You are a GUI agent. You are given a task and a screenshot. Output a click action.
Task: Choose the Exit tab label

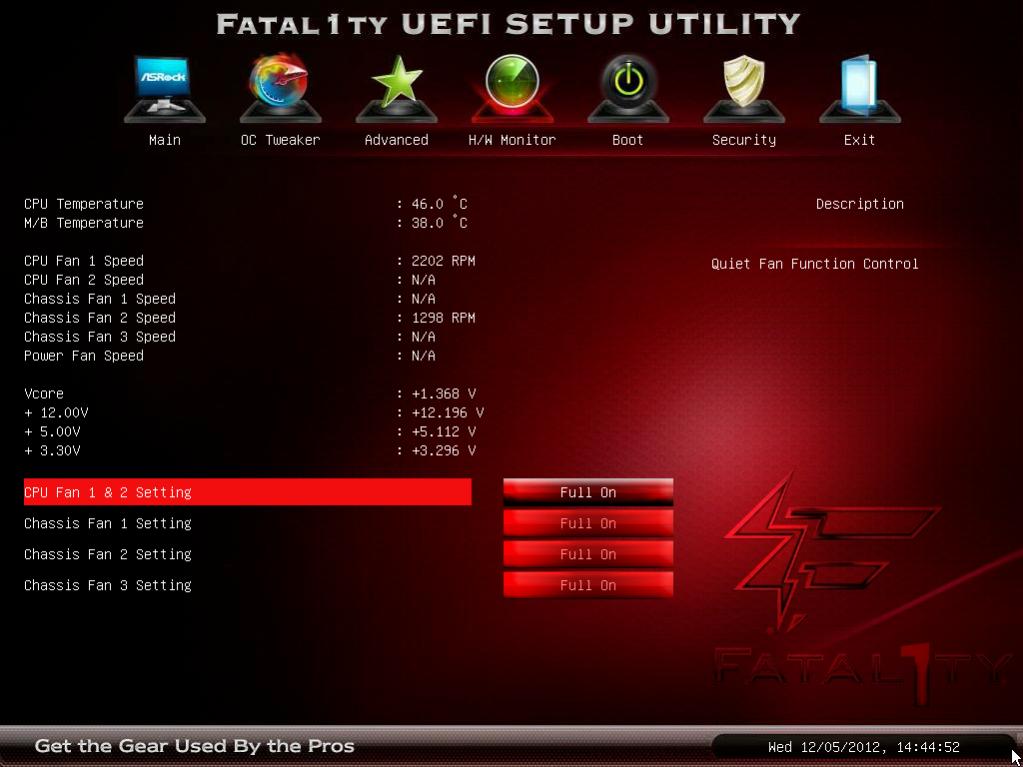tap(859, 140)
